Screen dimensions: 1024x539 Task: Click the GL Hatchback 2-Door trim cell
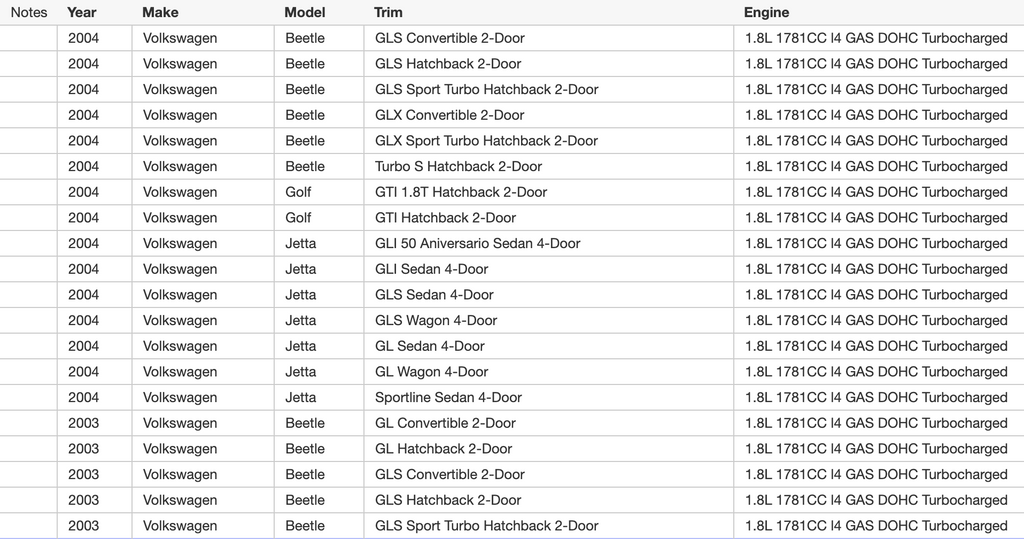pyautogui.click(x=443, y=449)
